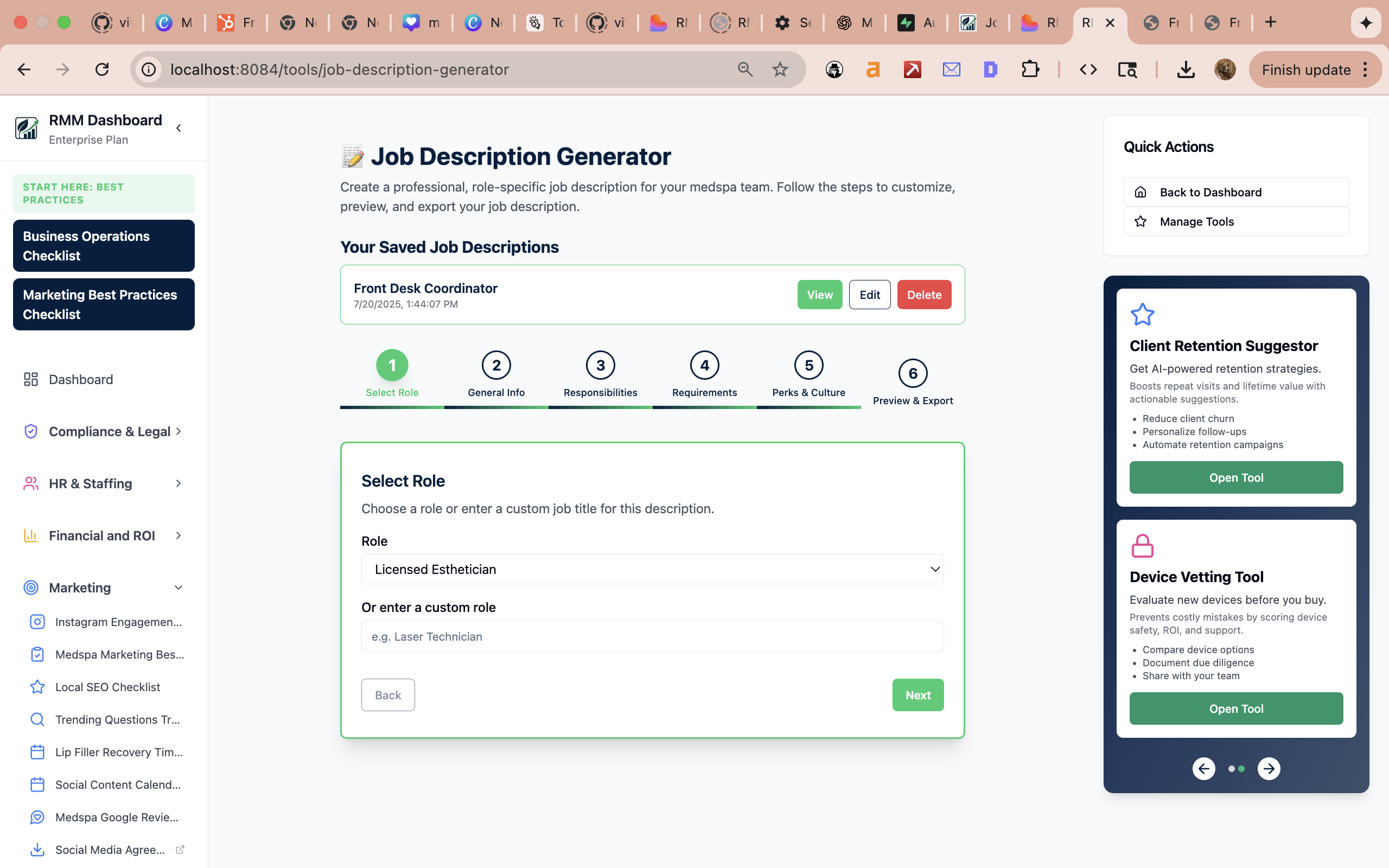Image resolution: width=1389 pixels, height=868 pixels.
Task: Click the house icon beside Back to Dashboard
Action: 1140,192
